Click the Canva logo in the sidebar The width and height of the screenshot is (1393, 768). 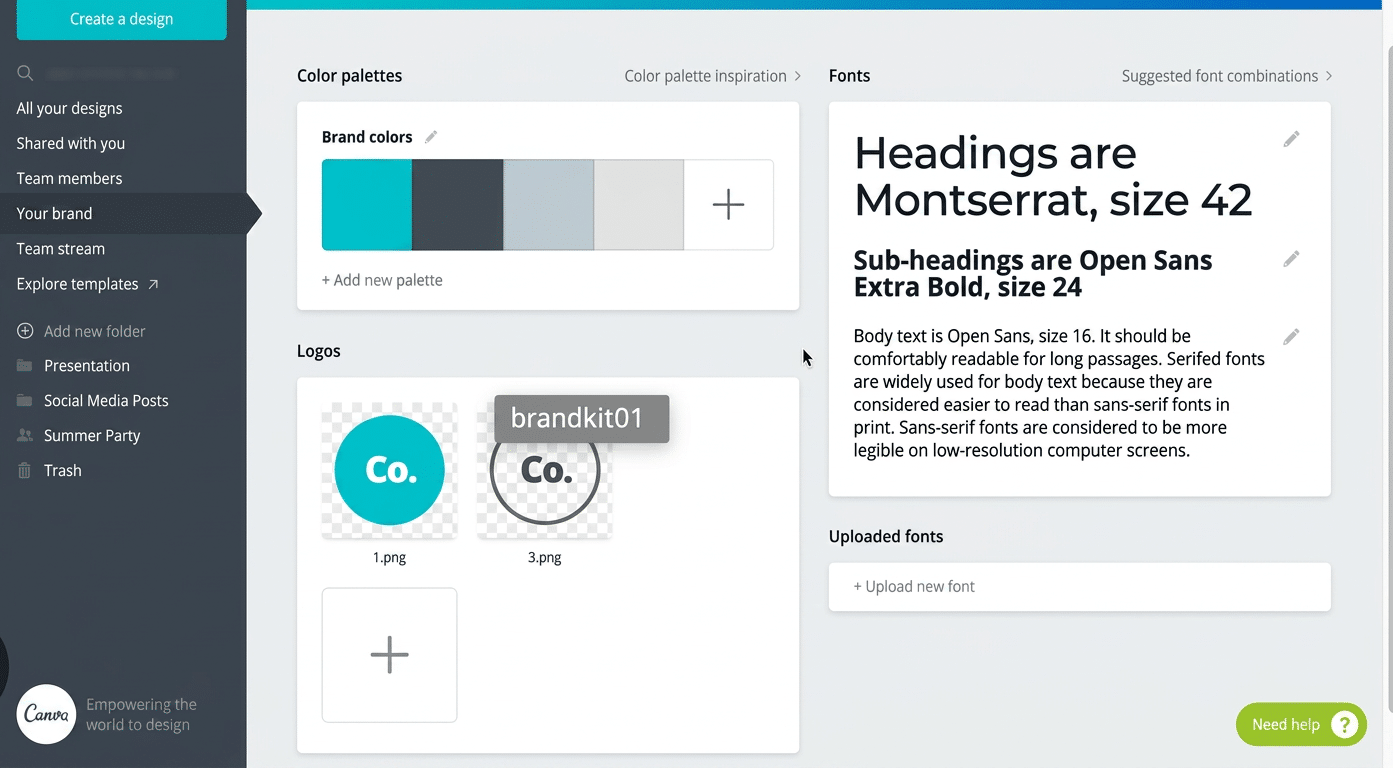point(46,714)
